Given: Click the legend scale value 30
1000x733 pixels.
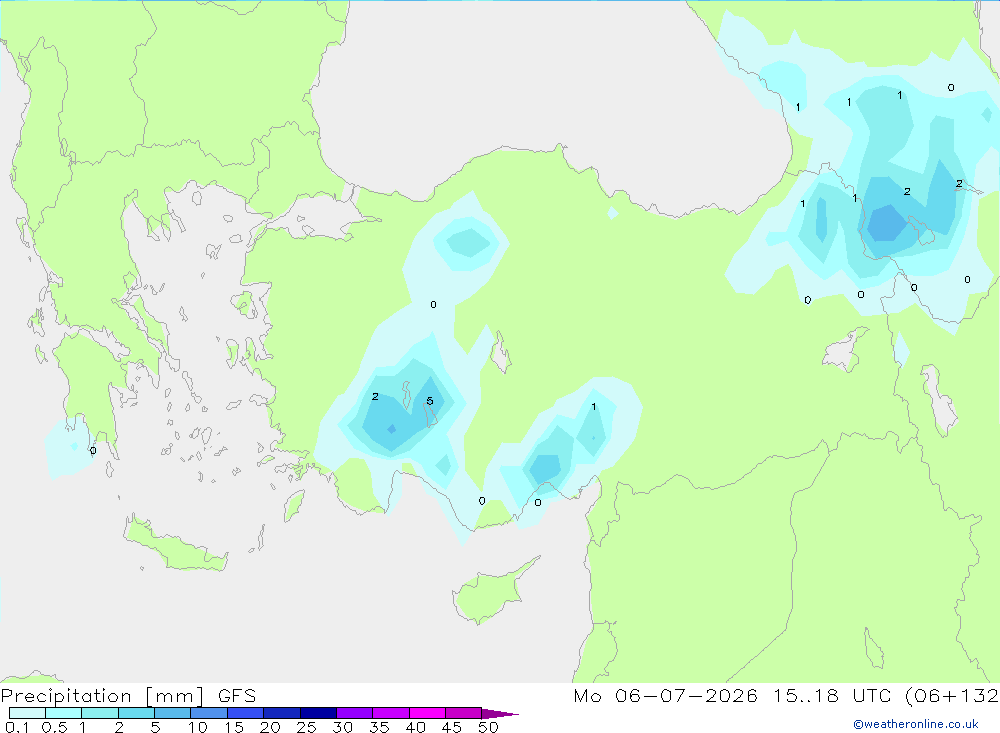Looking at the screenshot, I should [x=342, y=727].
